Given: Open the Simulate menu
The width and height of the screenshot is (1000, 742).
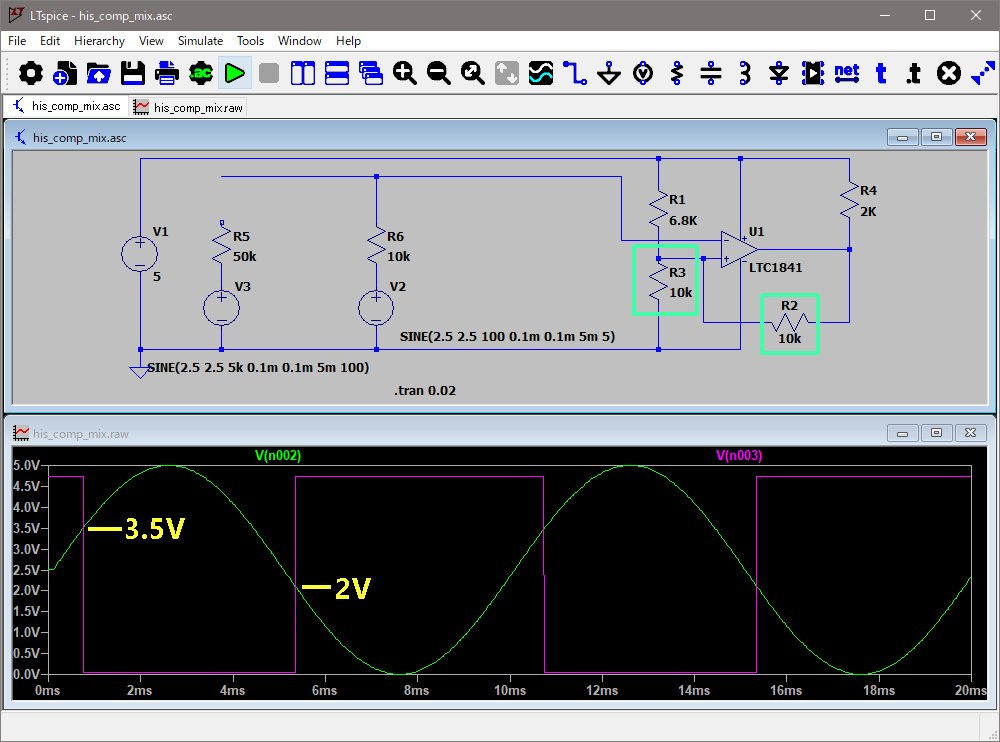Looking at the screenshot, I should [200, 41].
